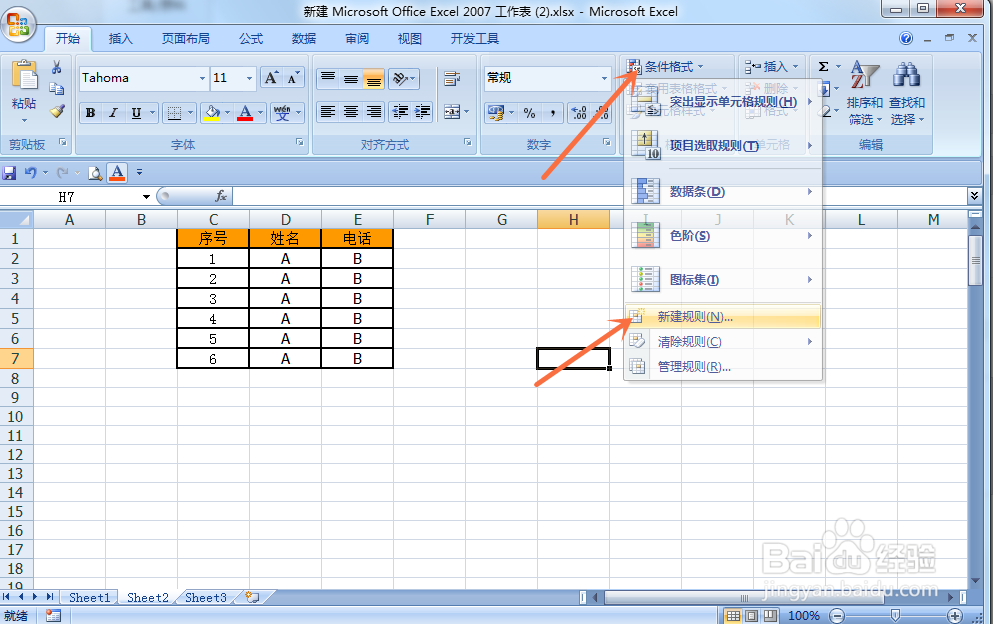This screenshot has width=993, height=624.
Task: Align text left
Action: point(327,112)
